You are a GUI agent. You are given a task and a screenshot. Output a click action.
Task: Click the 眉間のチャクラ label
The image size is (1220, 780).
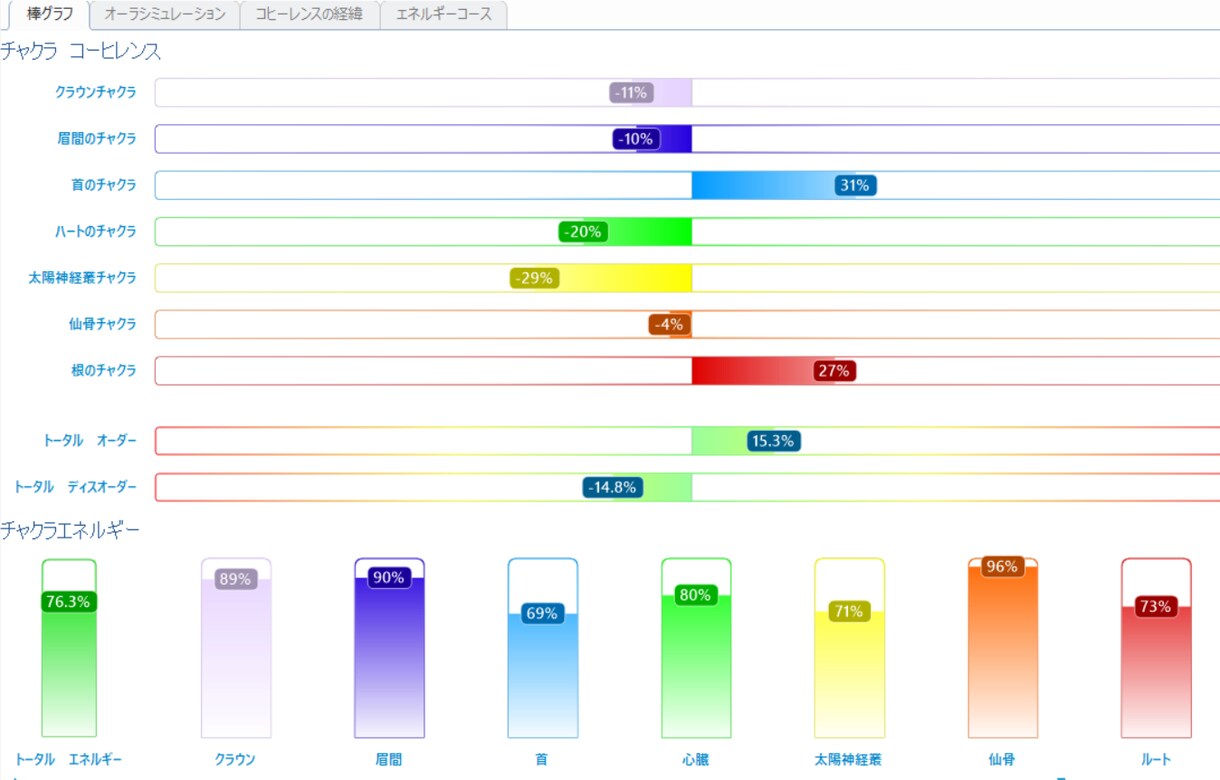click(96, 139)
